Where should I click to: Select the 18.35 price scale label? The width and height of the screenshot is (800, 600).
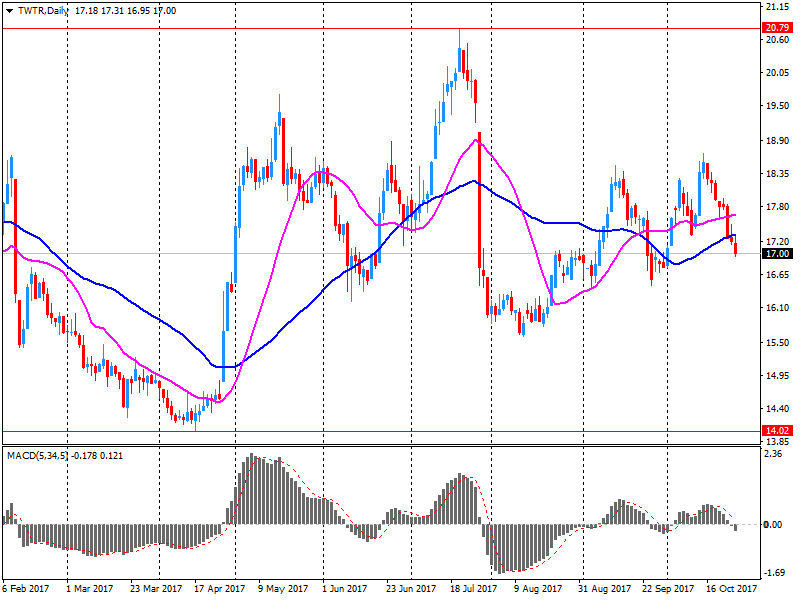point(777,173)
